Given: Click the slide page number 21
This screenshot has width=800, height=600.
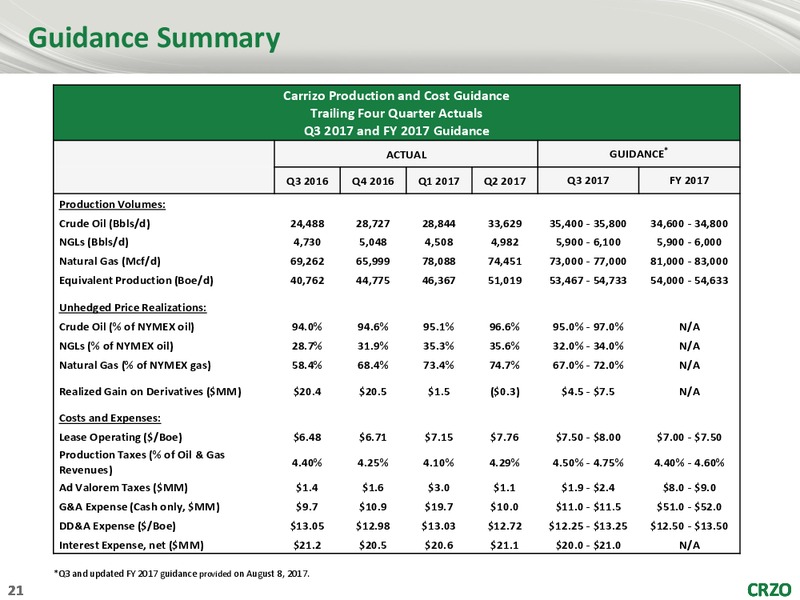Looking at the screenshot, I should (x=16, y=591).
